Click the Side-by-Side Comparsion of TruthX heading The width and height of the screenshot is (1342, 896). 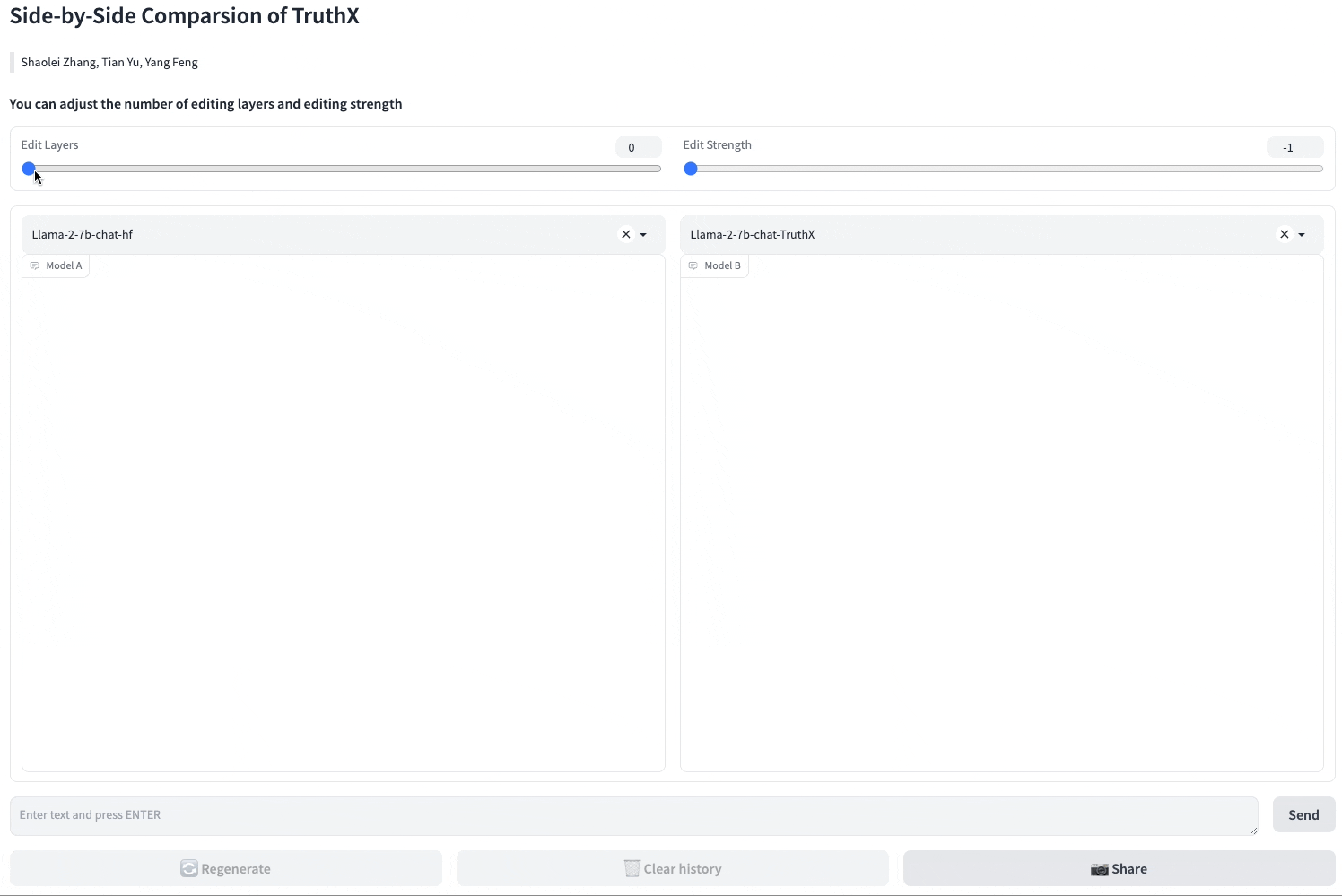pyautogui.click(x=185, y=15)
